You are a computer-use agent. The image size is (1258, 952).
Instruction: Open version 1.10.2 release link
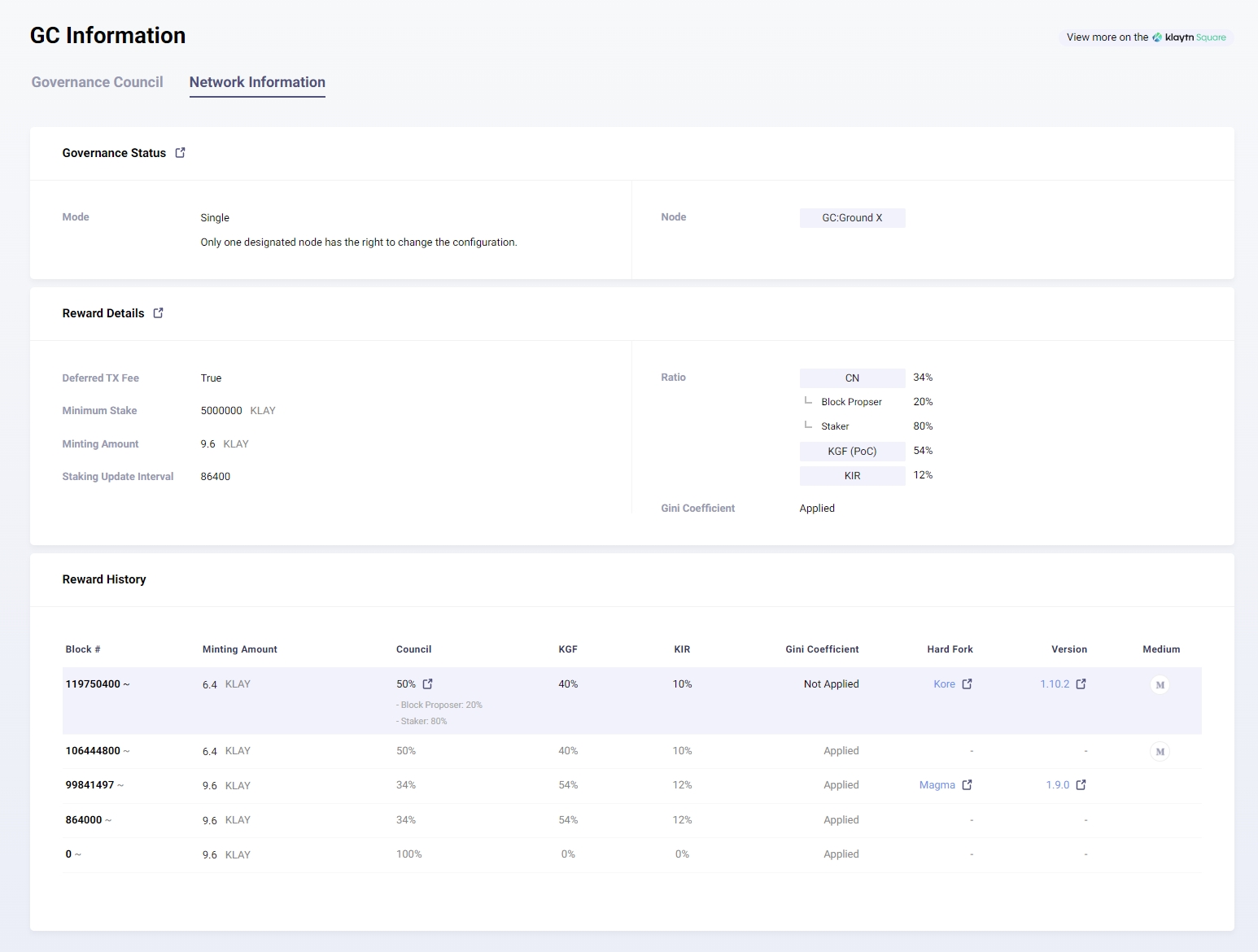coord(1055,684)
